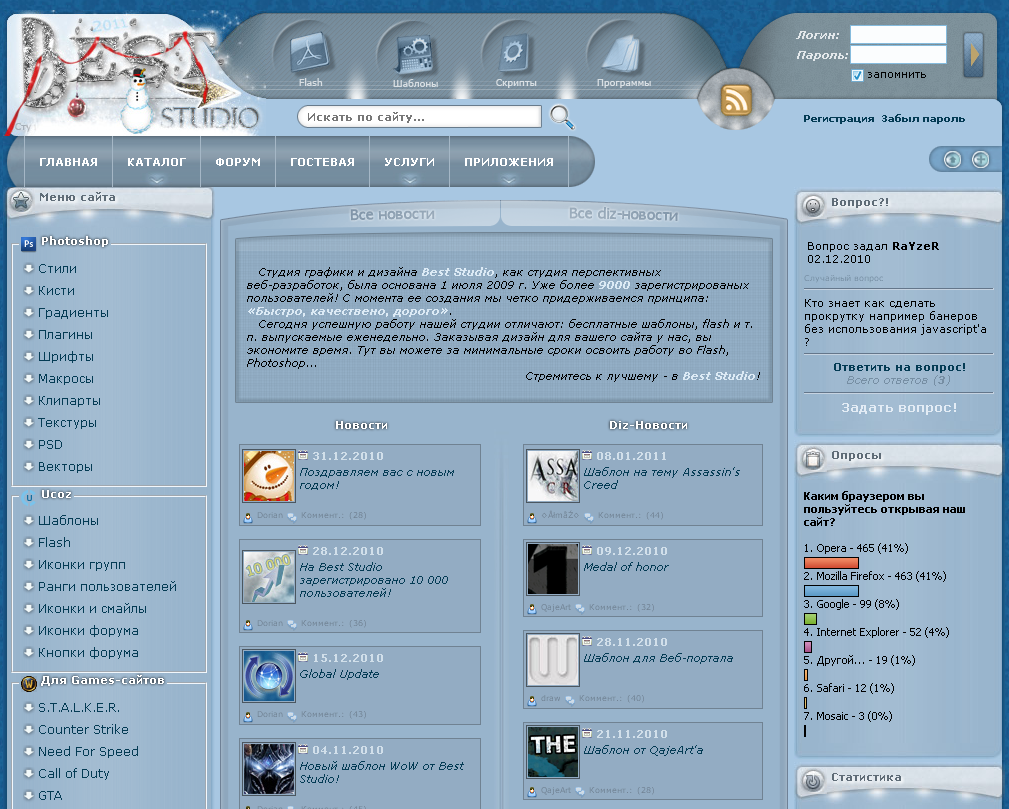Switch to the Все diz-новости tab
This screenshot has width=1009, height=809.
[x=623, y=214]
